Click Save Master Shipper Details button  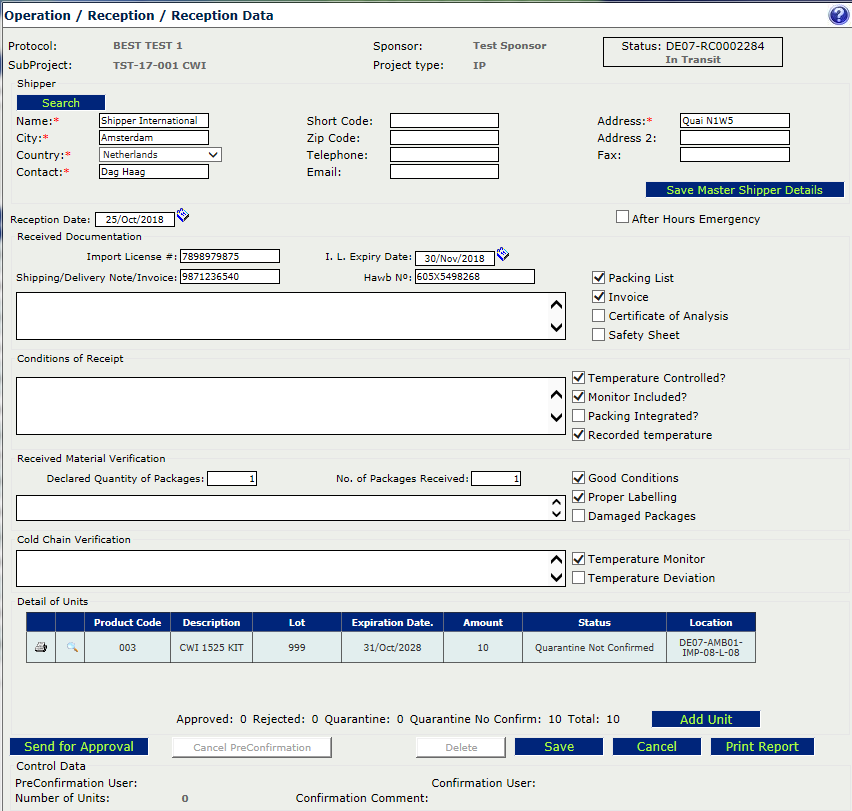(x=744, y=190)
